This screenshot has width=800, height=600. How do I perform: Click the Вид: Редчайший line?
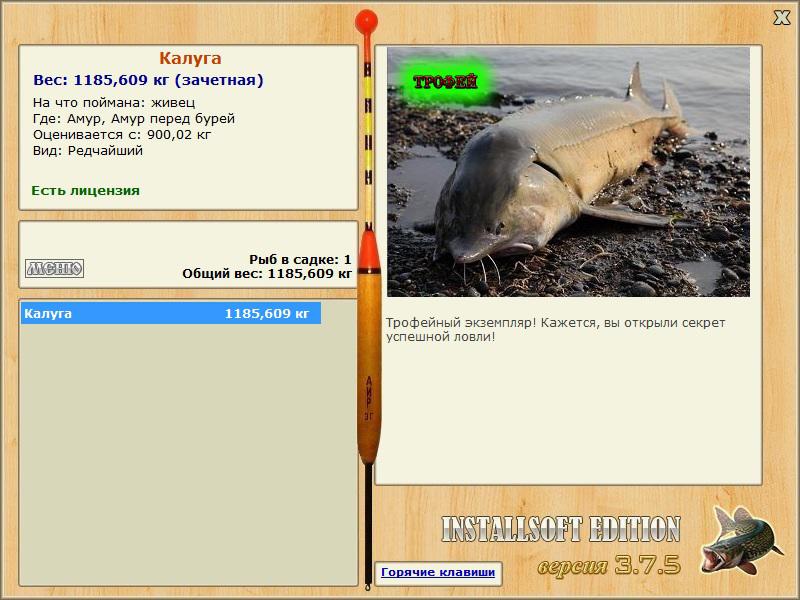point(88,151)
